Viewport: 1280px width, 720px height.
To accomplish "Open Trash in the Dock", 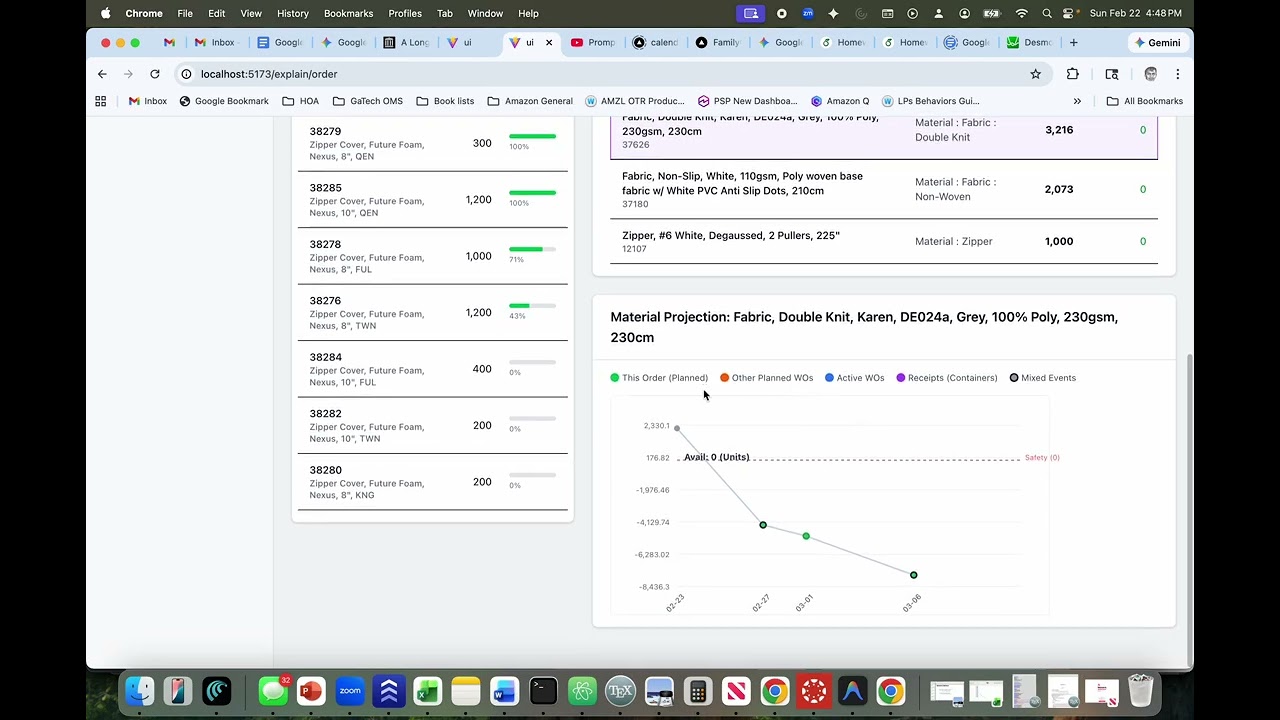I will (1140, 691).
